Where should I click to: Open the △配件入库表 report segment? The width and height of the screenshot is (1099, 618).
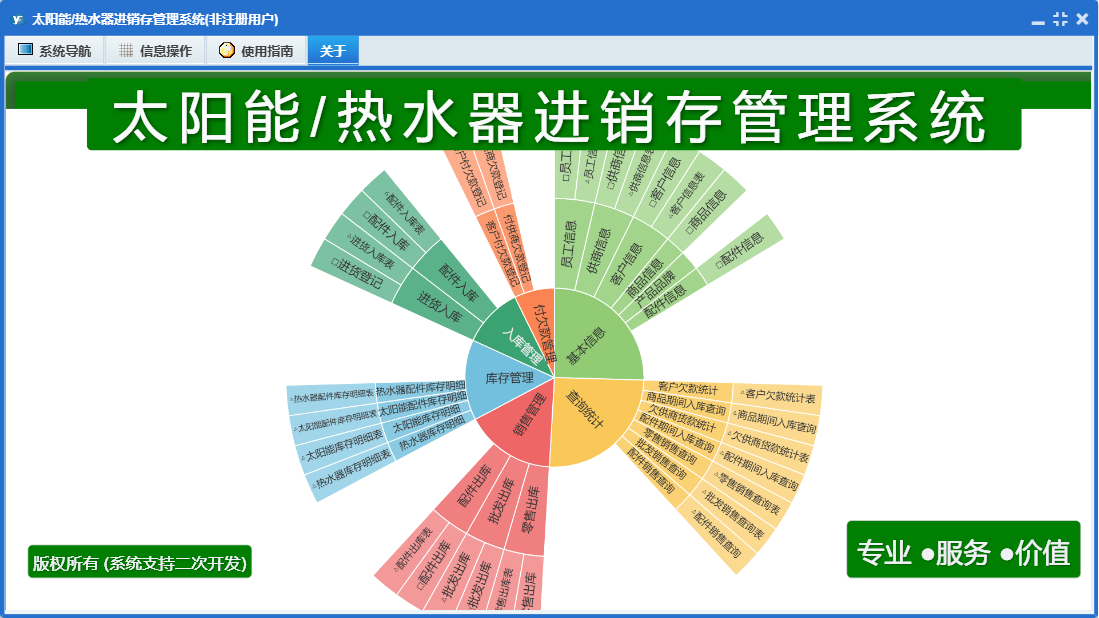(x=404, y=212)
